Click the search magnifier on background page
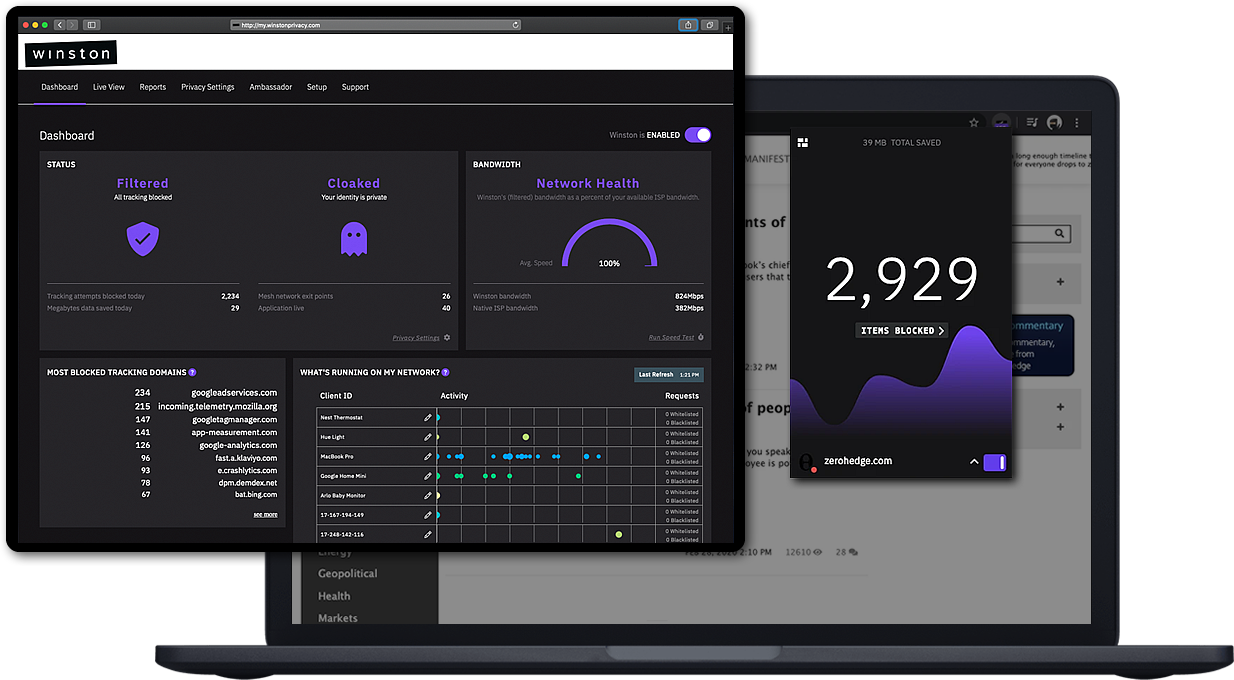This screenshot has width=1234, height=680. (1059, 233)
